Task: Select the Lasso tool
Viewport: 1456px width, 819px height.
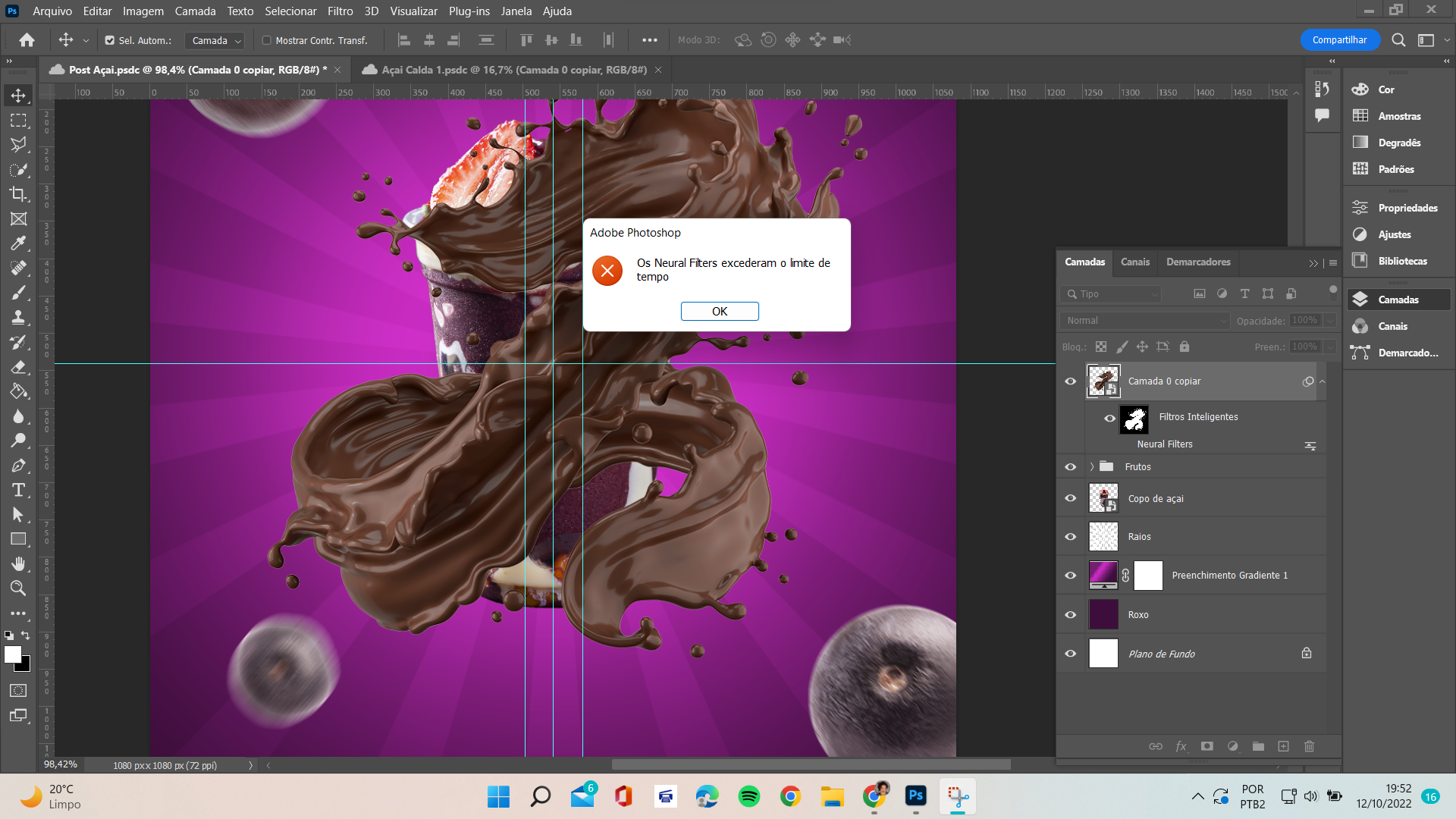Action: point(18,145)
